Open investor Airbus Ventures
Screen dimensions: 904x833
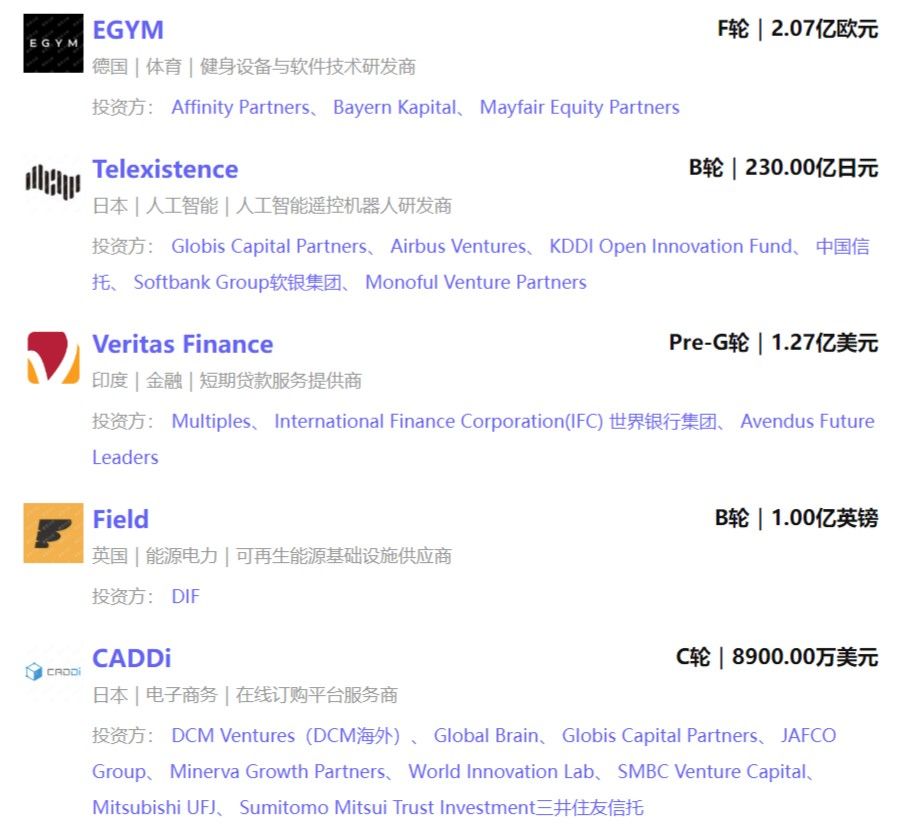pyautogui.click(x=458, y=247)
